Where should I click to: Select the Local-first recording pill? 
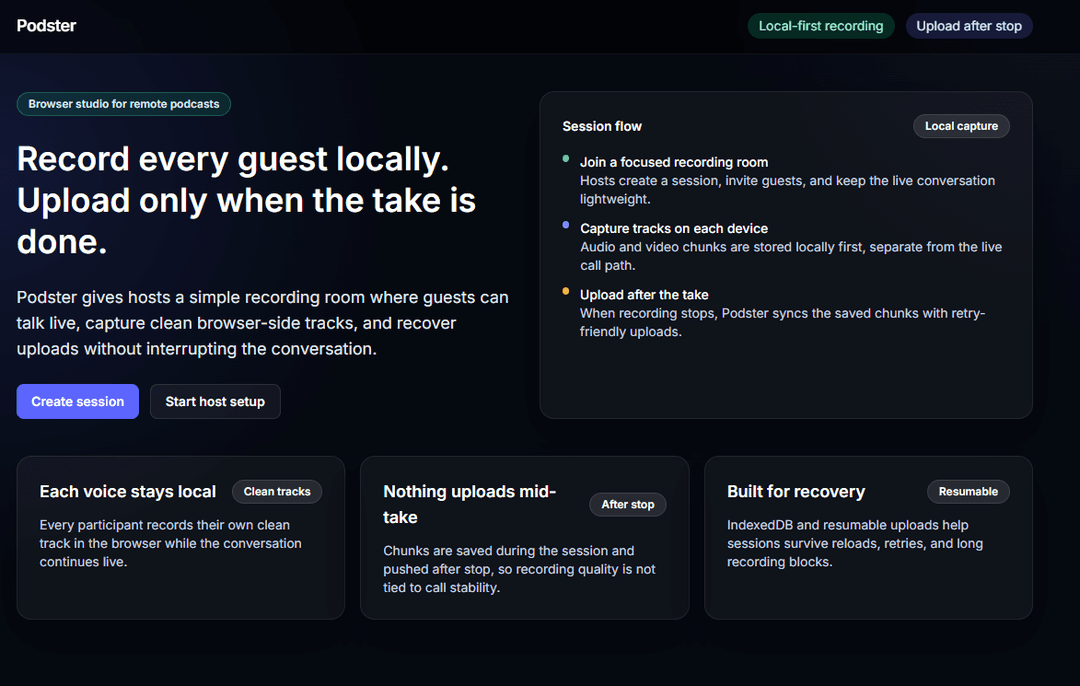click(x=820, y=26)
